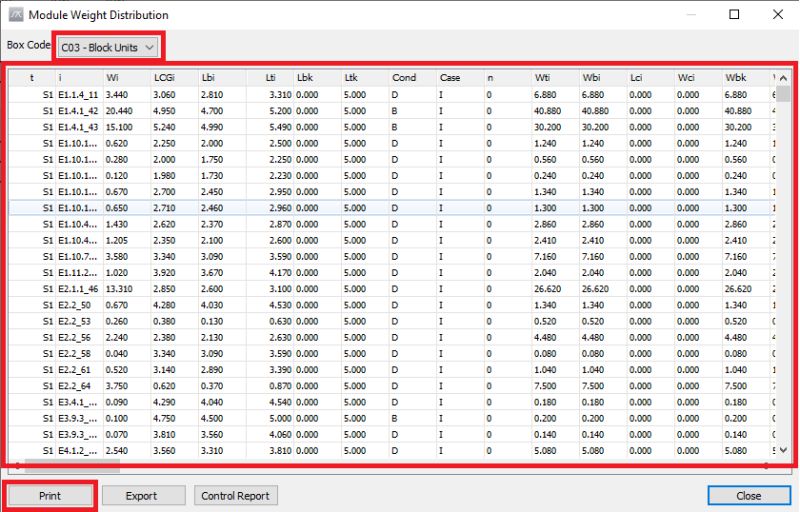Select row E2.2_58
This screenshot has height=512, width=800.
click(392, 353)
